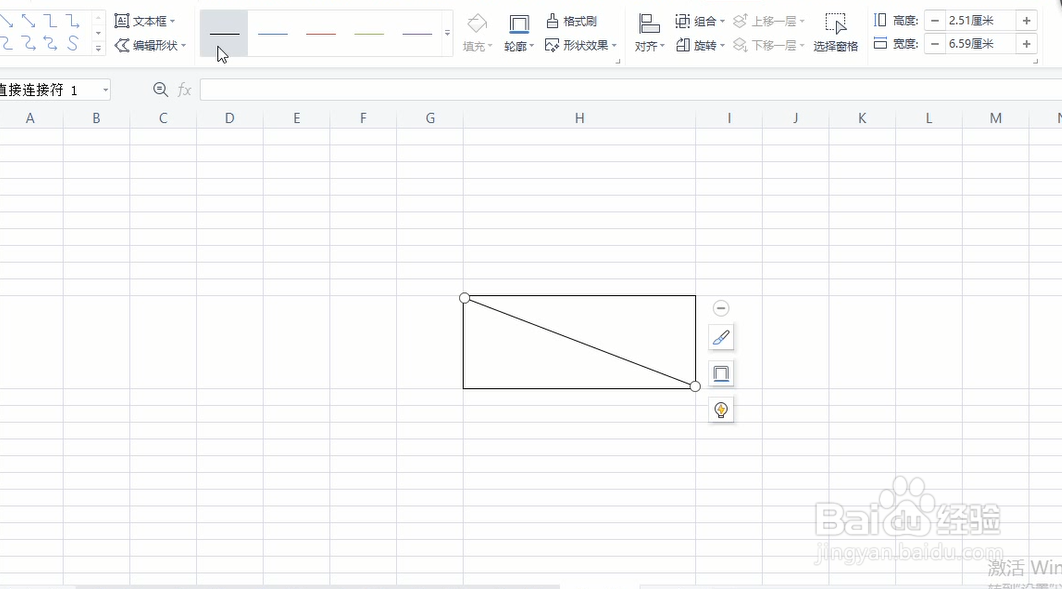Viewport: 1062px width, 589px height.
Task: Click the Align (对齐) icon
Action: pyautogui.click(x=649, y=24)
